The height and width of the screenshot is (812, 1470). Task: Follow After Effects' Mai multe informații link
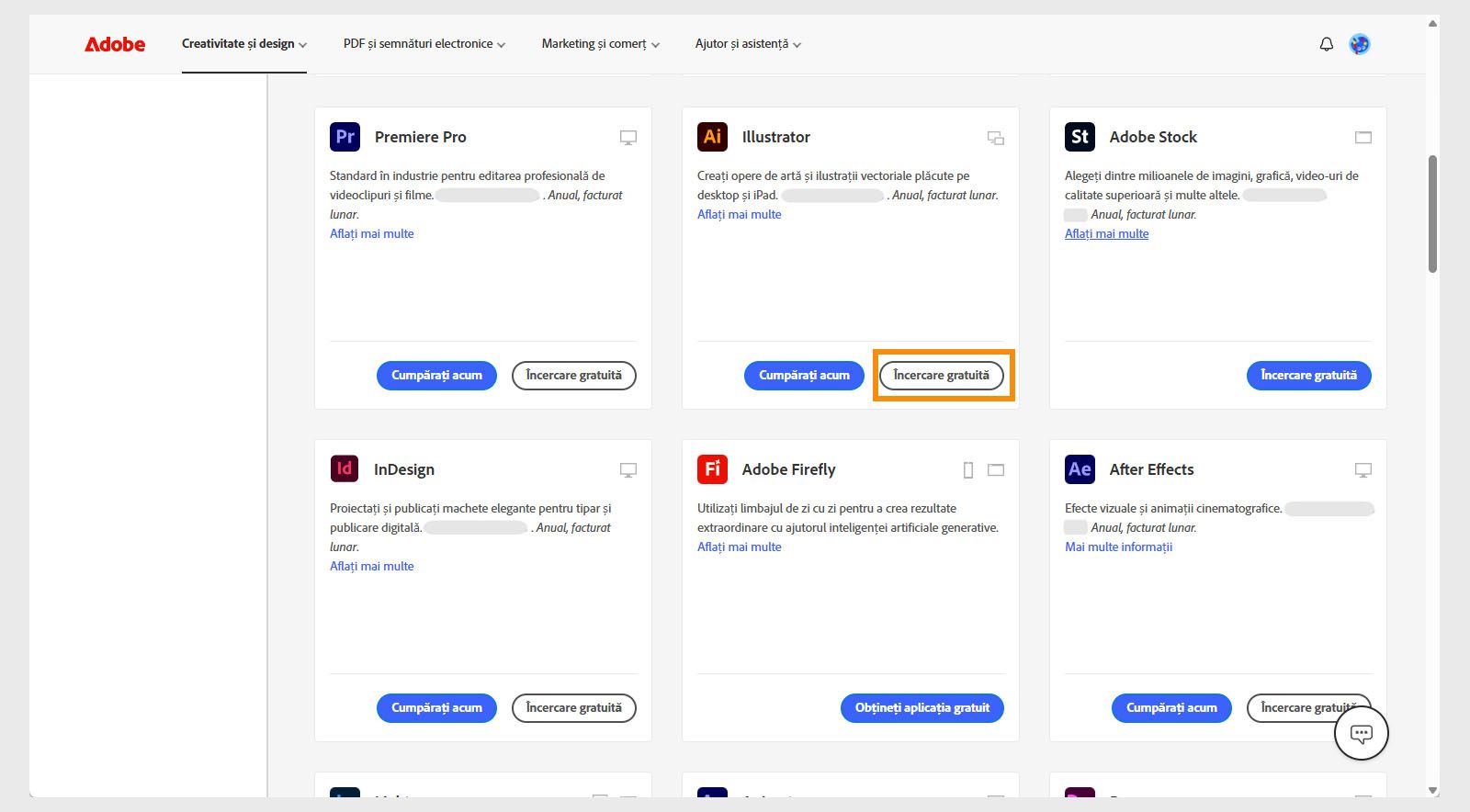click(x=1118, y=547)
